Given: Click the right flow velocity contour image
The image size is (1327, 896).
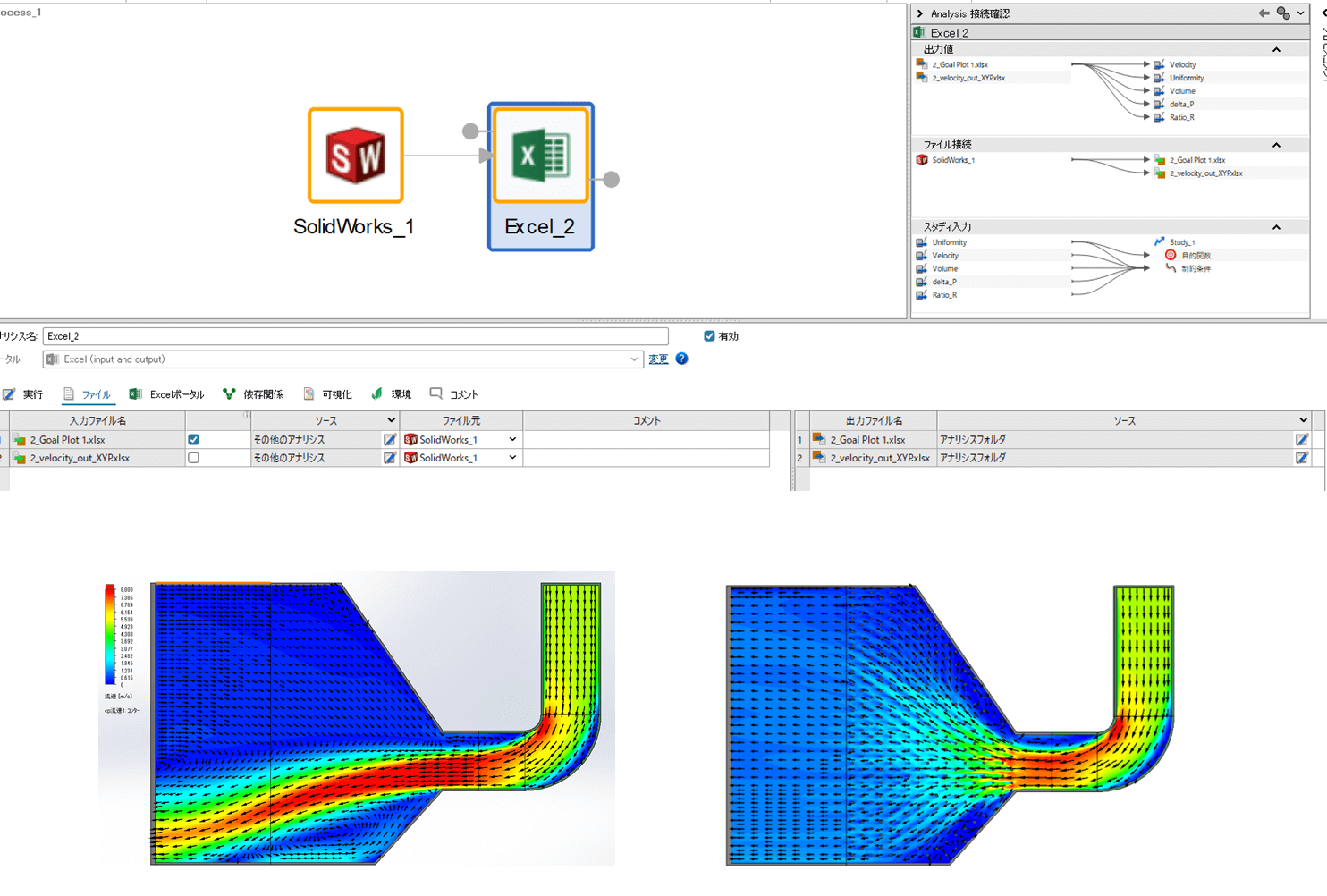Looking at the screenshot, I should (950, 725).
